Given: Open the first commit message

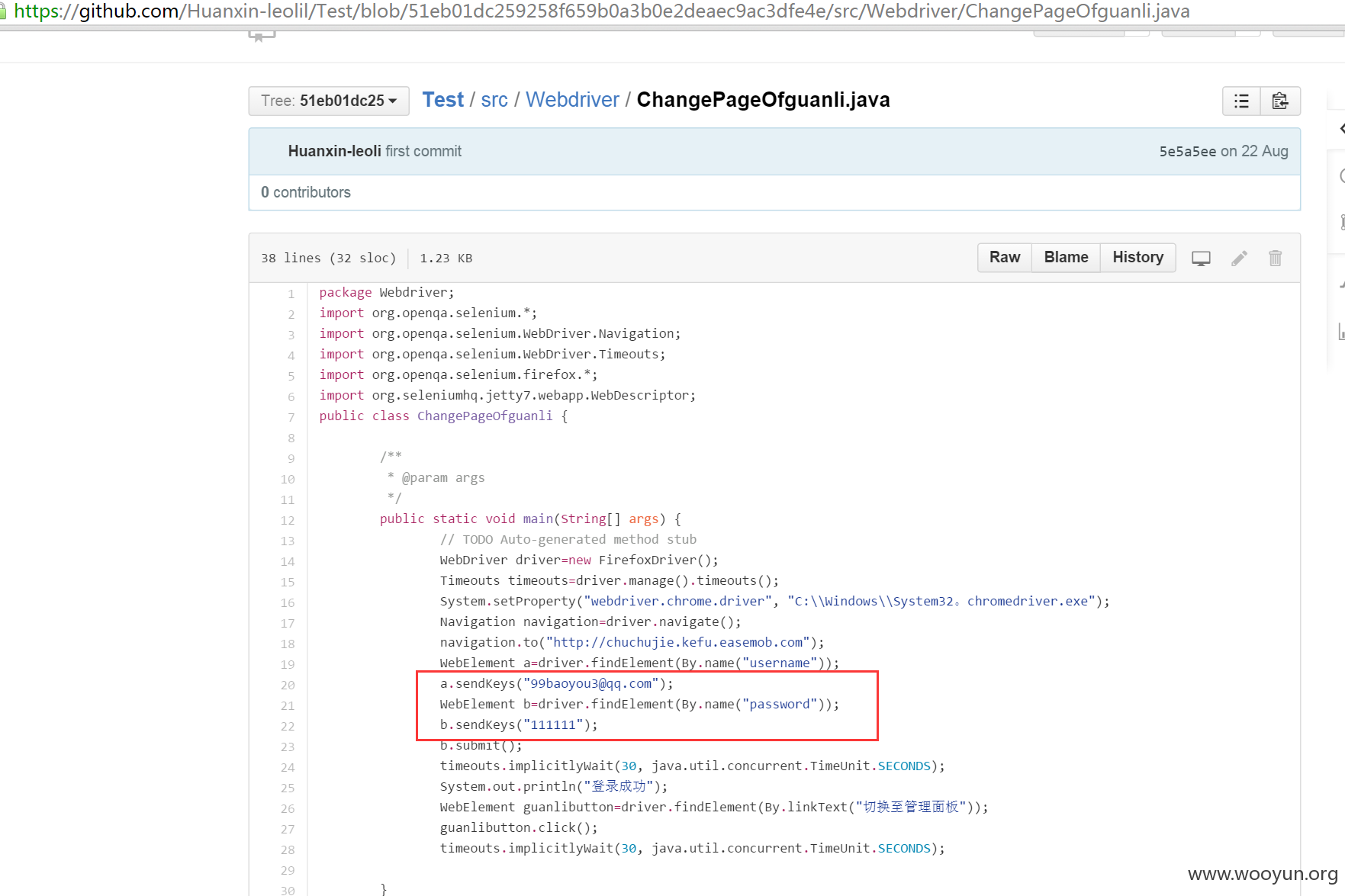Looking at the screenshot, I should (x=423, y=151).
